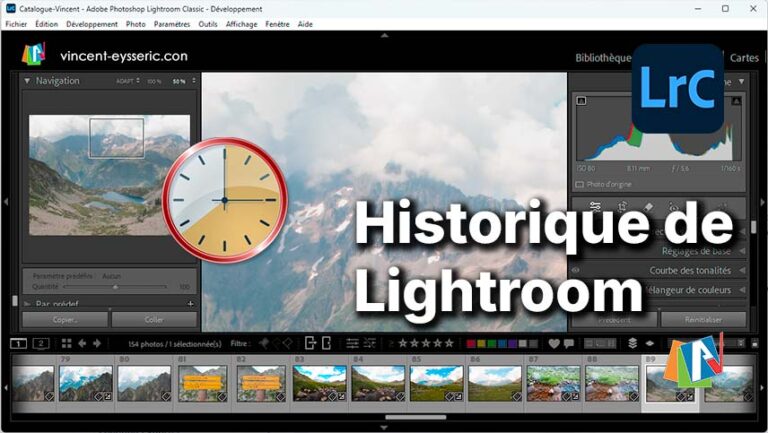Open the Fichier menu

click(16, 24)
